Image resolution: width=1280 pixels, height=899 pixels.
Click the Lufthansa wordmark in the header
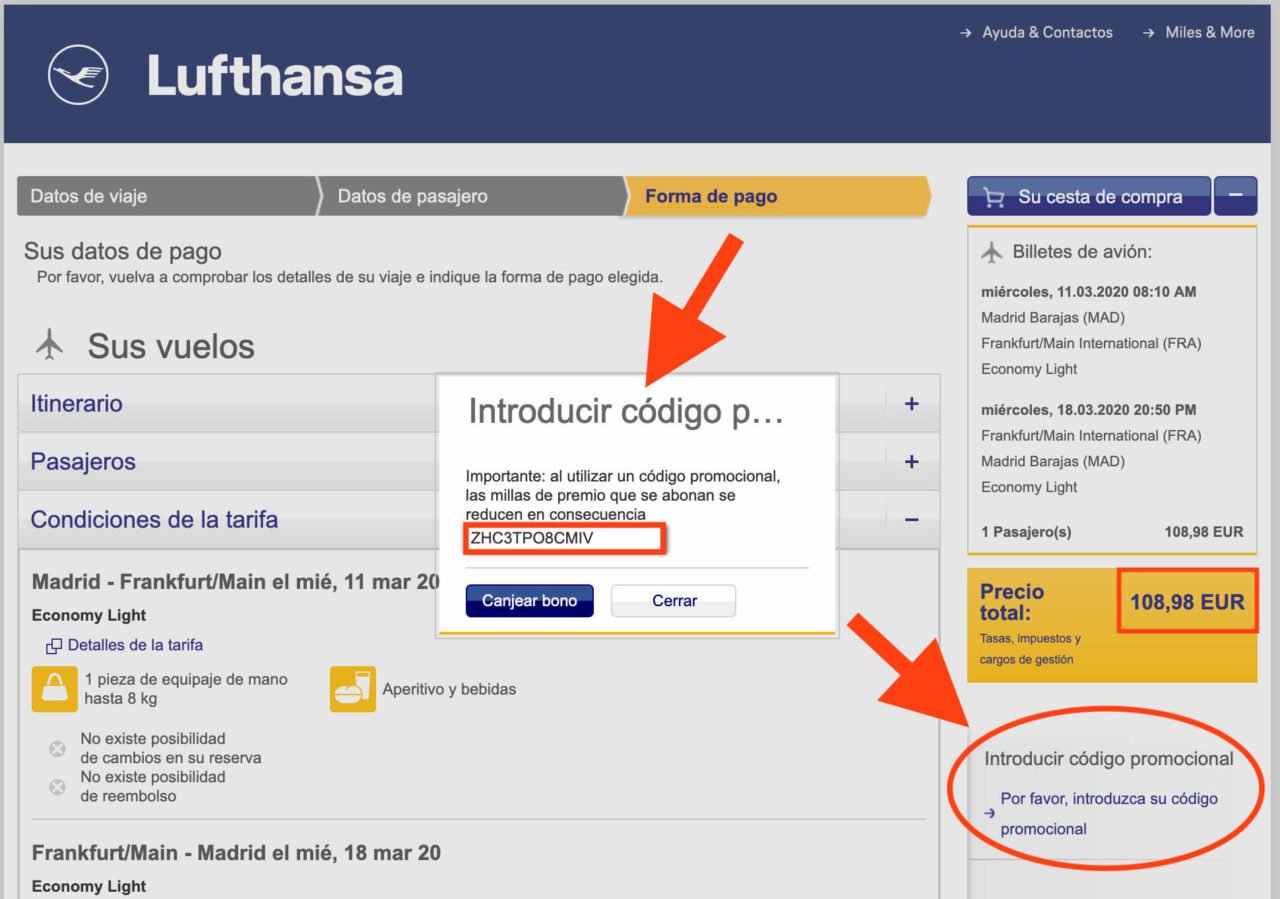tap(275, 77)
